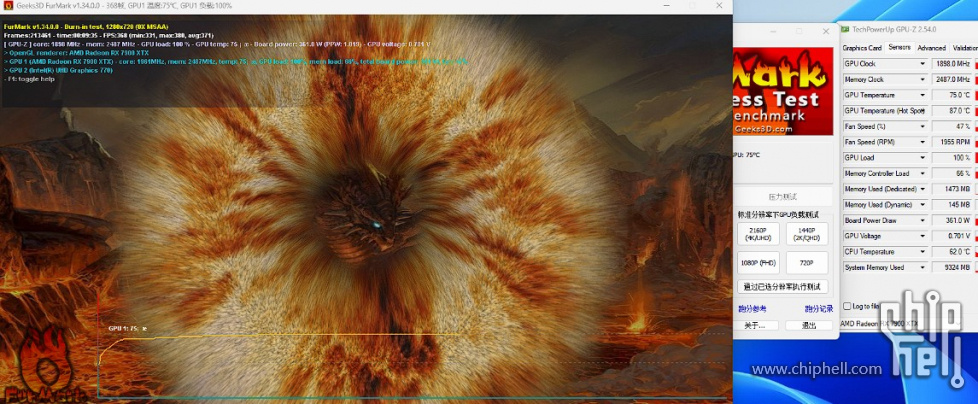
Task: Click the 退出 exit button
Action: point(809,325)
